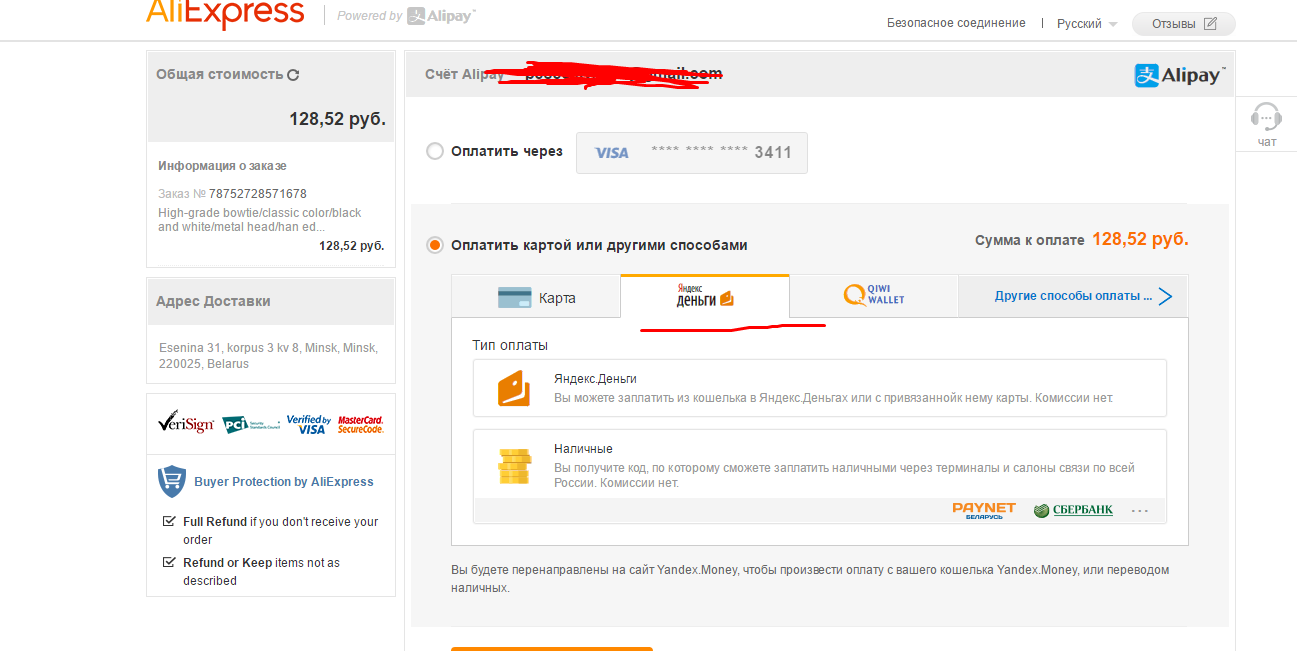Image resolution: width=1297 pixels, height=651 pixels.
Task: Open Buyer Protection by AliExpress link
Action: click(x=284, y=482)
